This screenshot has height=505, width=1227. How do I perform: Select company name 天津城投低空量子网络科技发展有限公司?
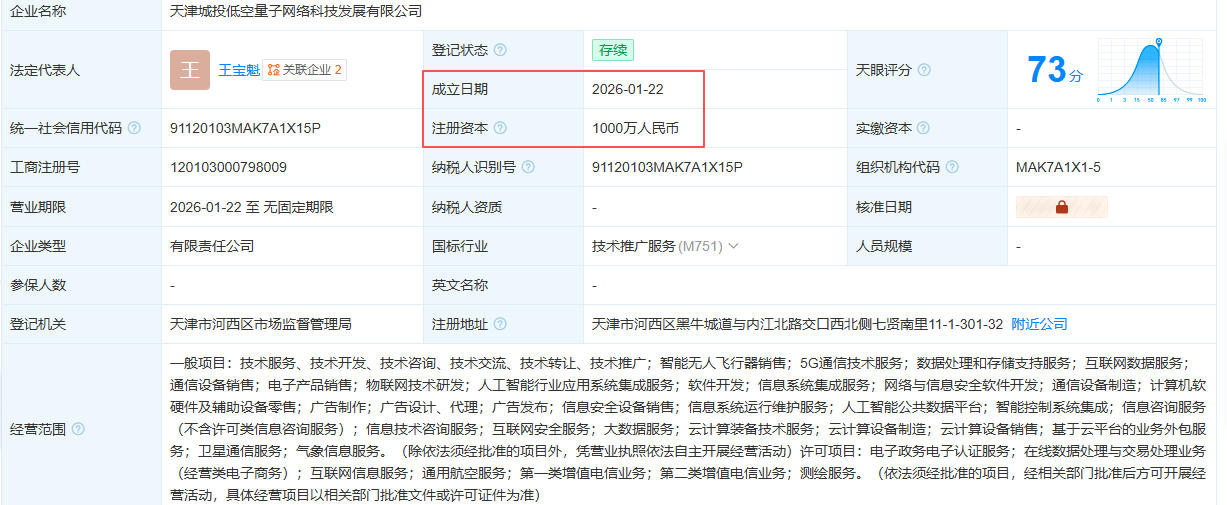pyautogui.click(x=296, y=12)
